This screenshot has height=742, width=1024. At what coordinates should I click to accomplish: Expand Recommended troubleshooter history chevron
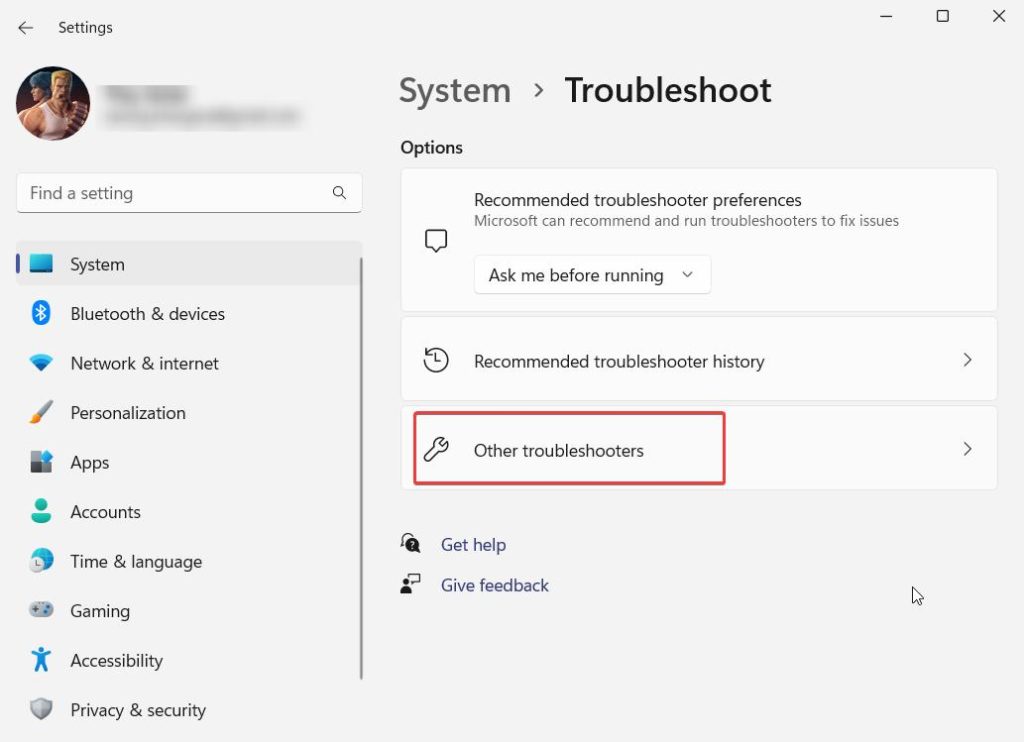click(967, 360)
